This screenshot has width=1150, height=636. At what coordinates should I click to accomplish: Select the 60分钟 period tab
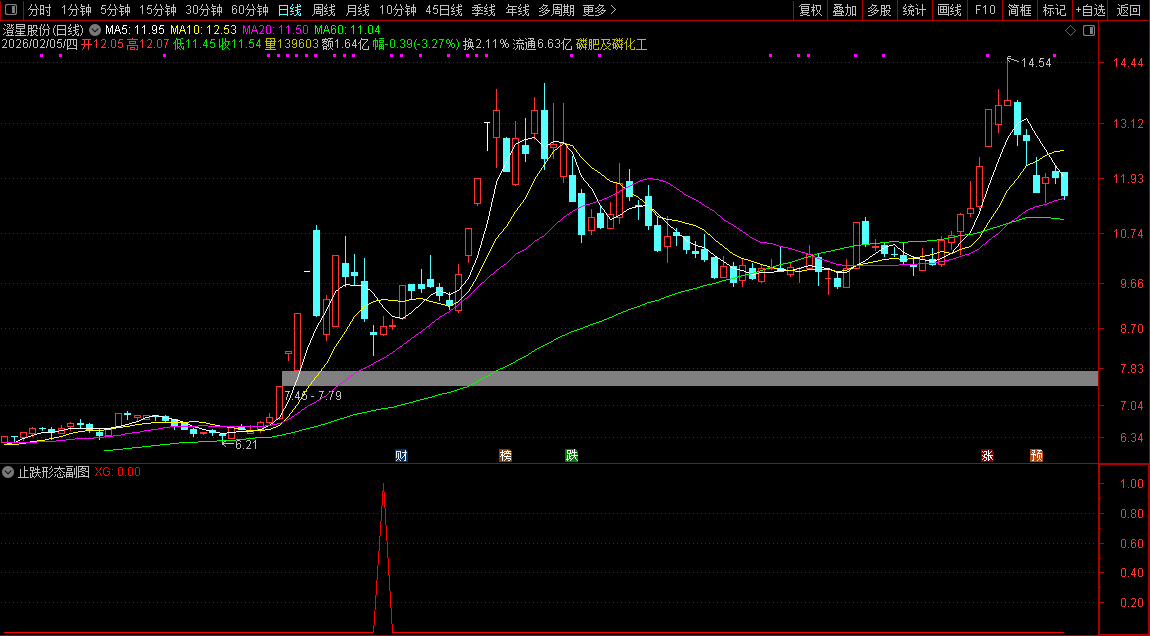coord(249,10)
